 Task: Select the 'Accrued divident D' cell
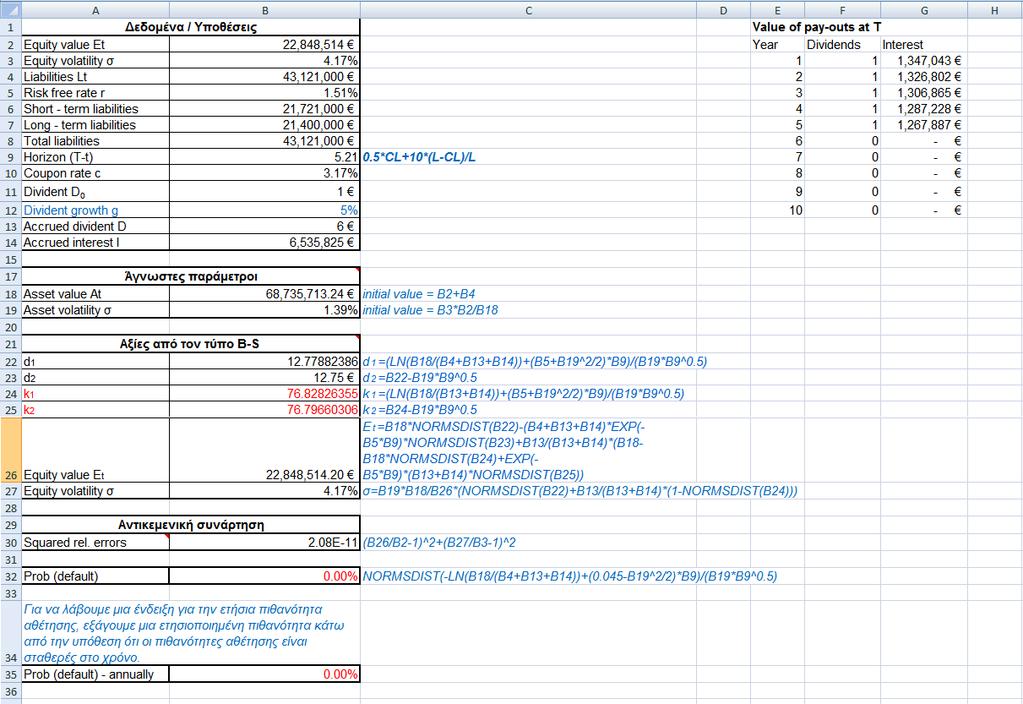tap(95, 226)
